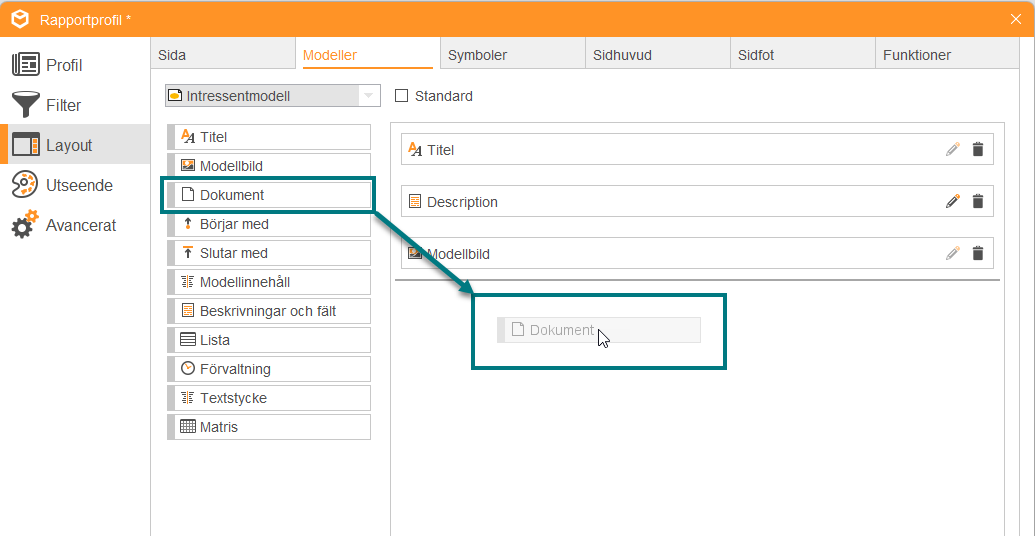Select the Matris component item
The height and width of the screenshot is (536, 1035).
(269, 427)
